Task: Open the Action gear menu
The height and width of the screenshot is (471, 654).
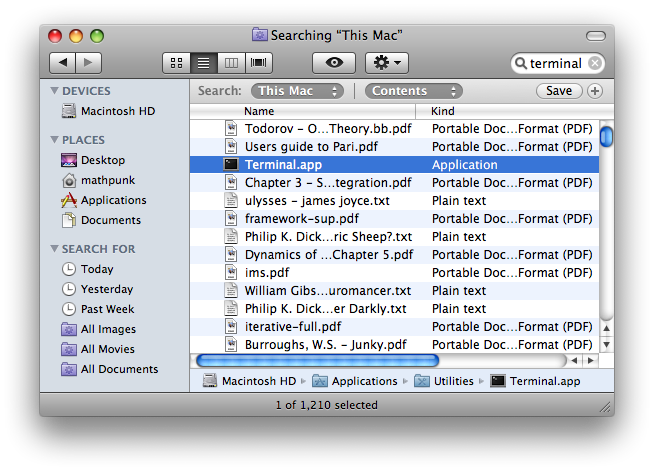Action: click(387, 63)
